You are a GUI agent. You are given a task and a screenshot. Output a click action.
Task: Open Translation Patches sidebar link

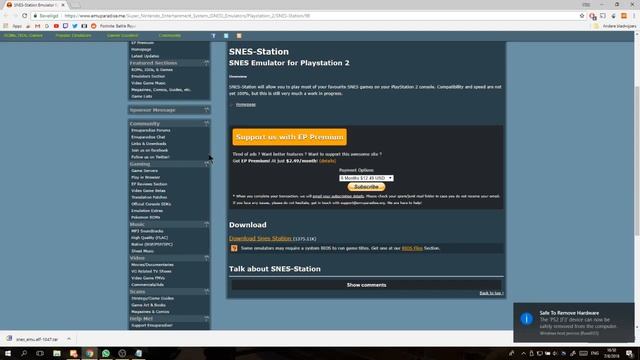pyautogui.click(x=149, y=197)
